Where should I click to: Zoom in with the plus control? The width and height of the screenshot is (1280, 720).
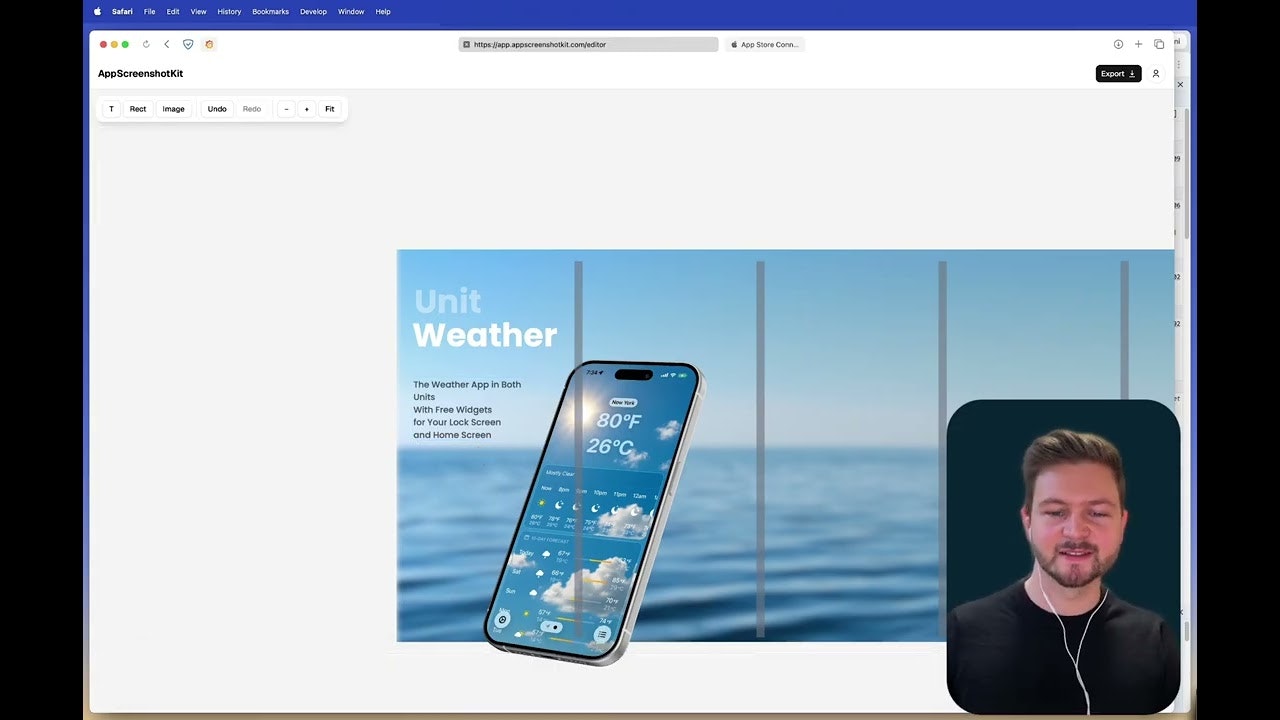[x=307, y=108]
